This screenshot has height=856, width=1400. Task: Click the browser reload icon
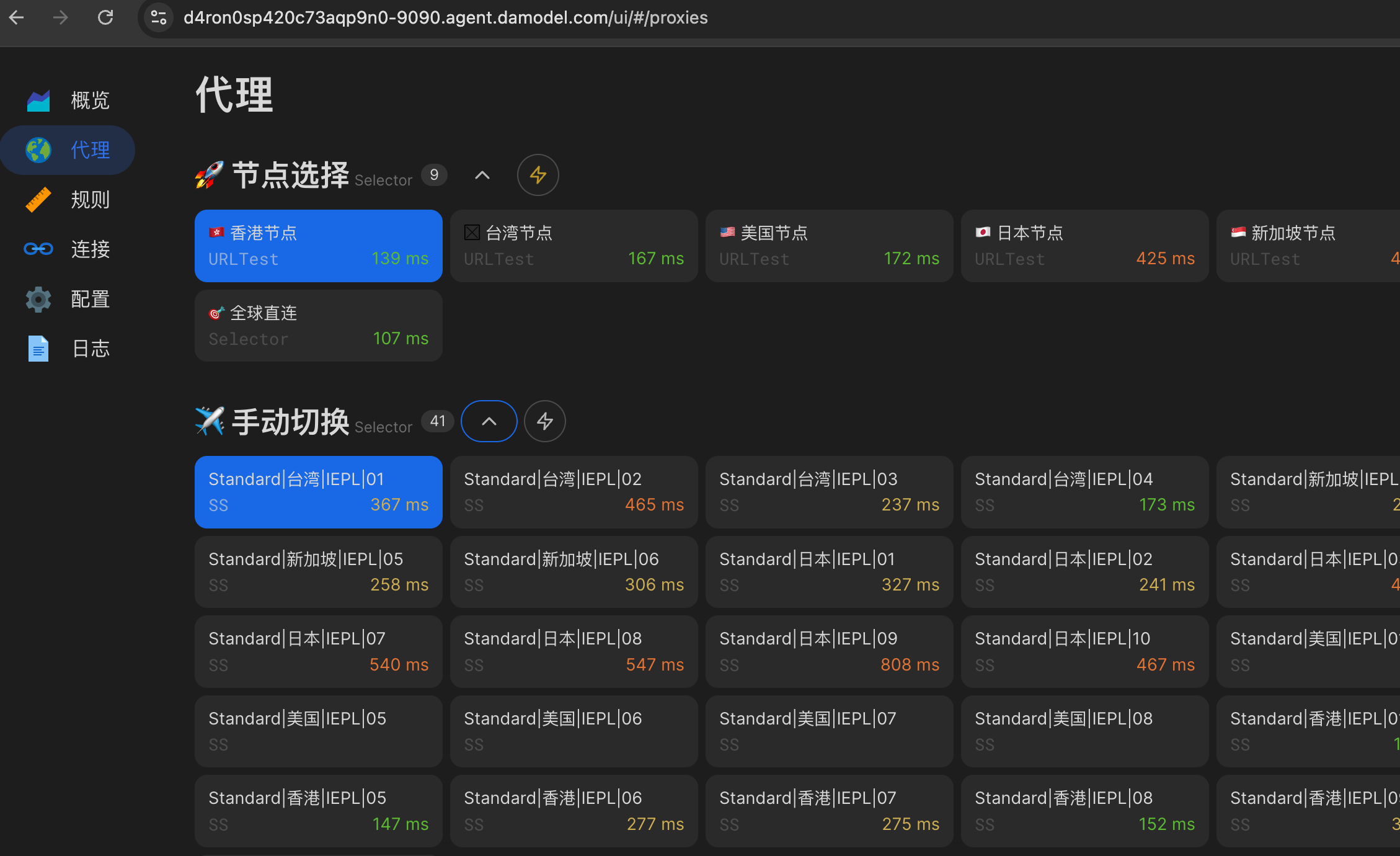pos(105,17)
